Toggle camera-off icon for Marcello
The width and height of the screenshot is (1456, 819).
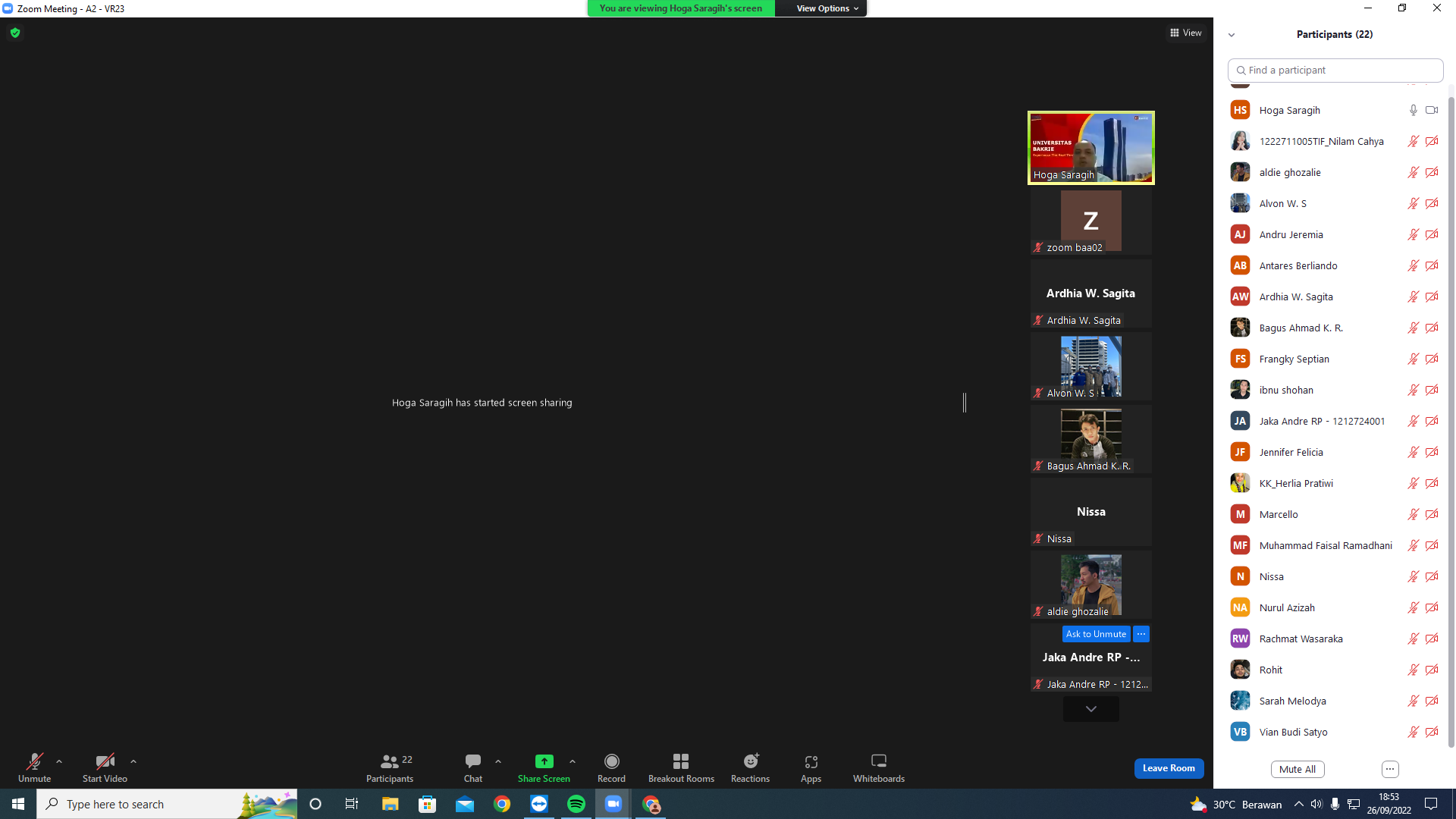[1432, 514]
